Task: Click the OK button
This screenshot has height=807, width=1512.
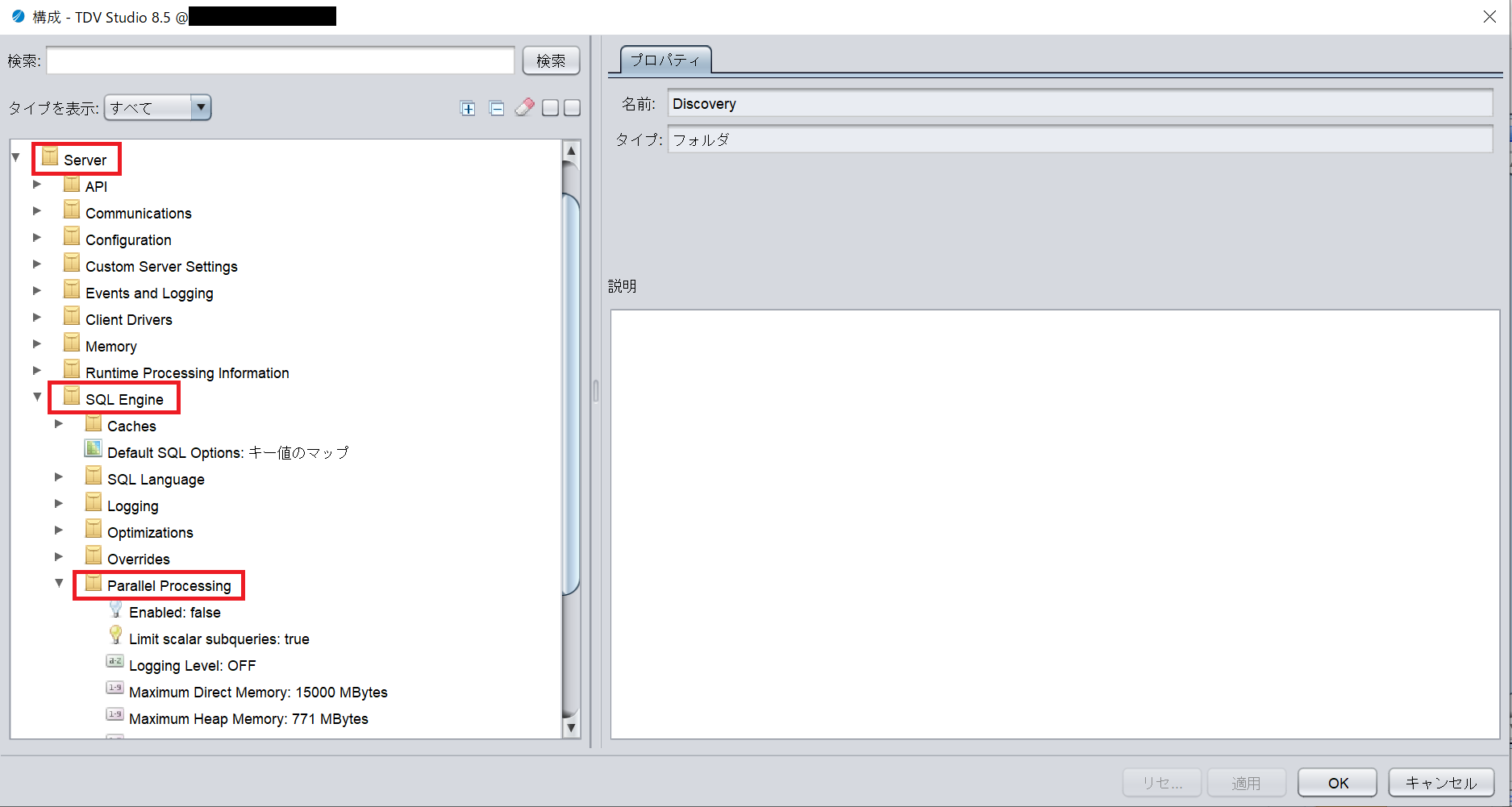Action: pos(1338,783)
